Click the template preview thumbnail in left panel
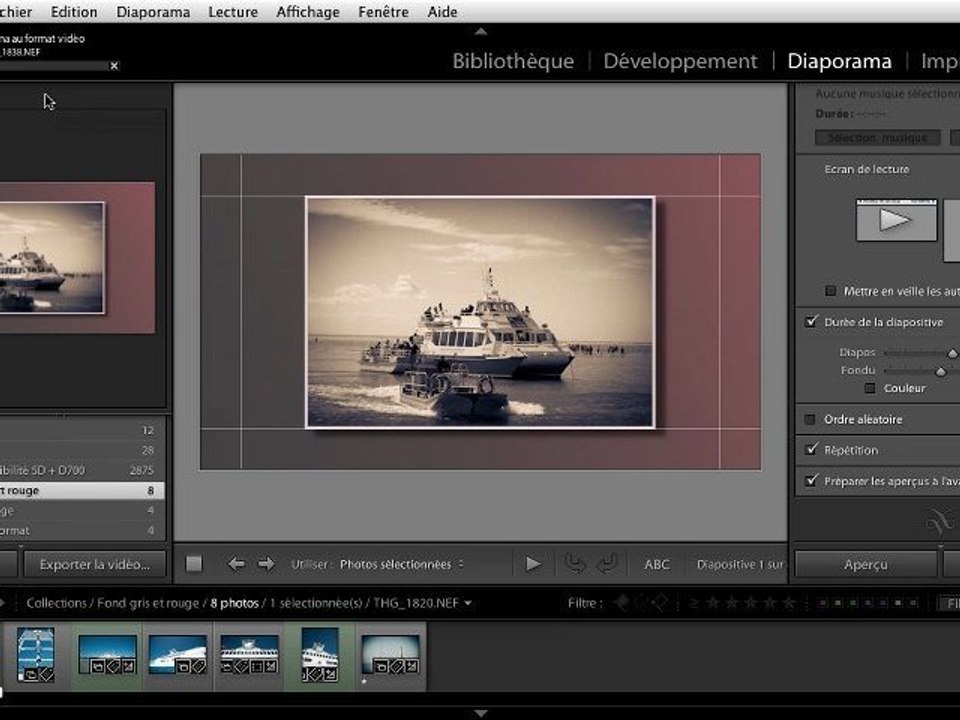Viewport: 960px width, 720px height. [77, 258]
